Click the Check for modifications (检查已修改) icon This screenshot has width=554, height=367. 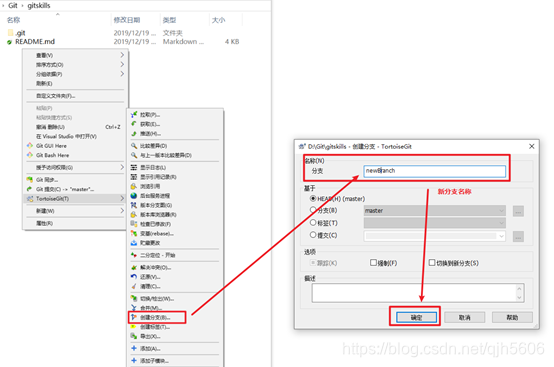[134, 224]
